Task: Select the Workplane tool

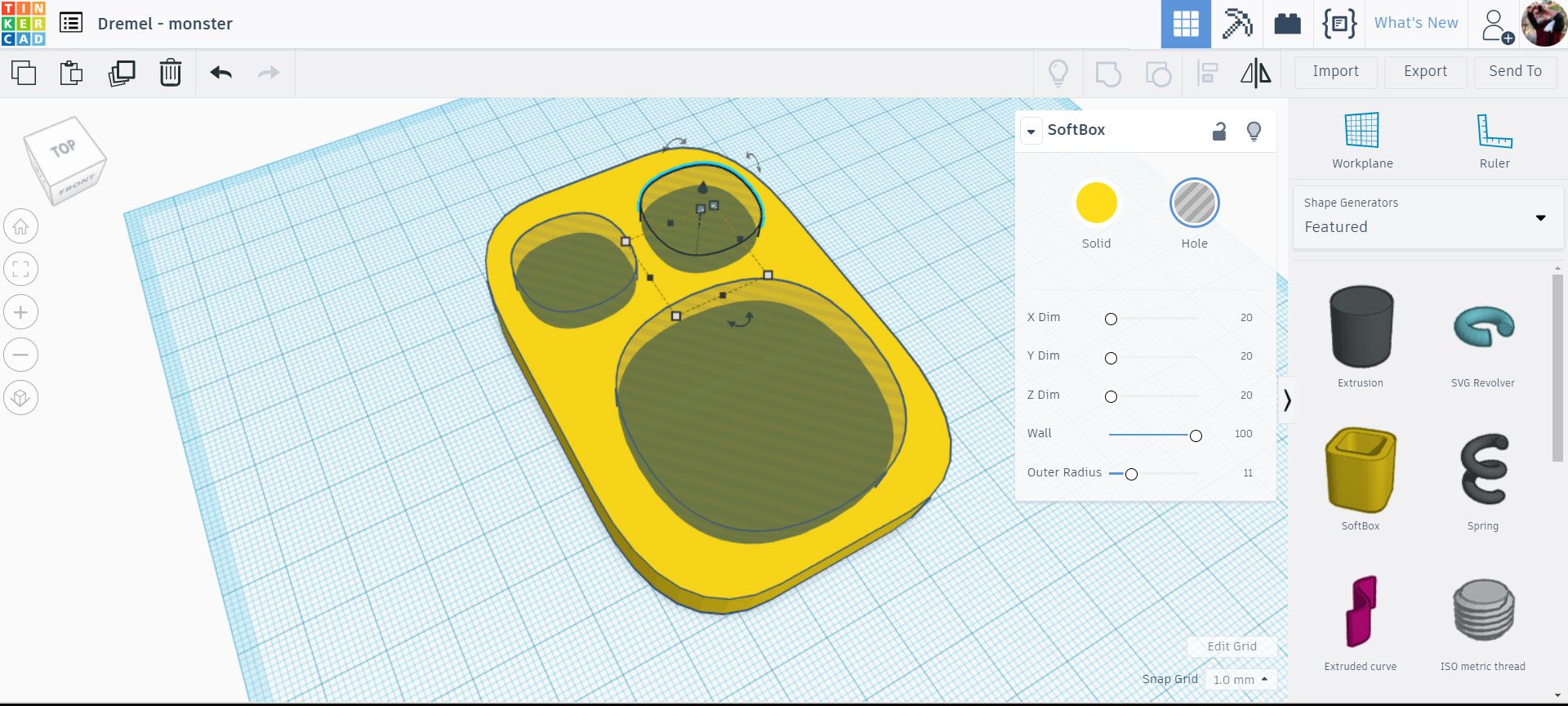Action: 1362,141
